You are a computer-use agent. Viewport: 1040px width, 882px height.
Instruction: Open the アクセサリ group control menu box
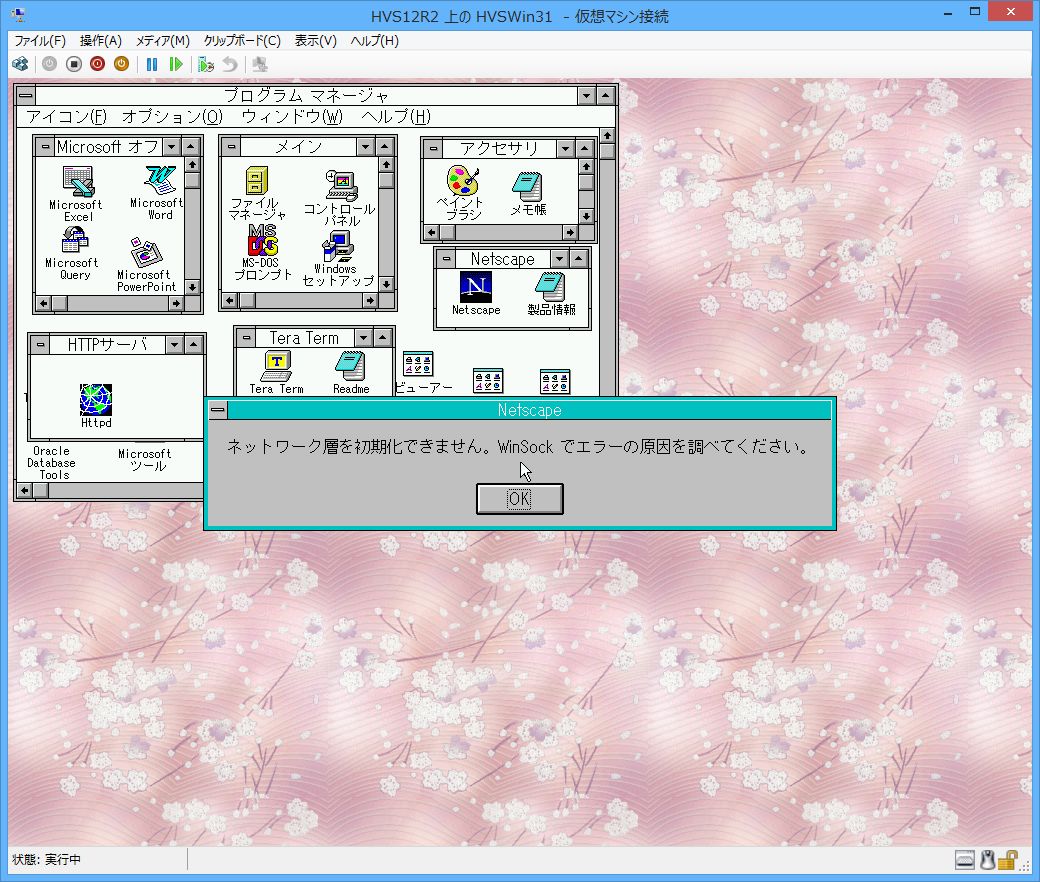coord(433,148)
